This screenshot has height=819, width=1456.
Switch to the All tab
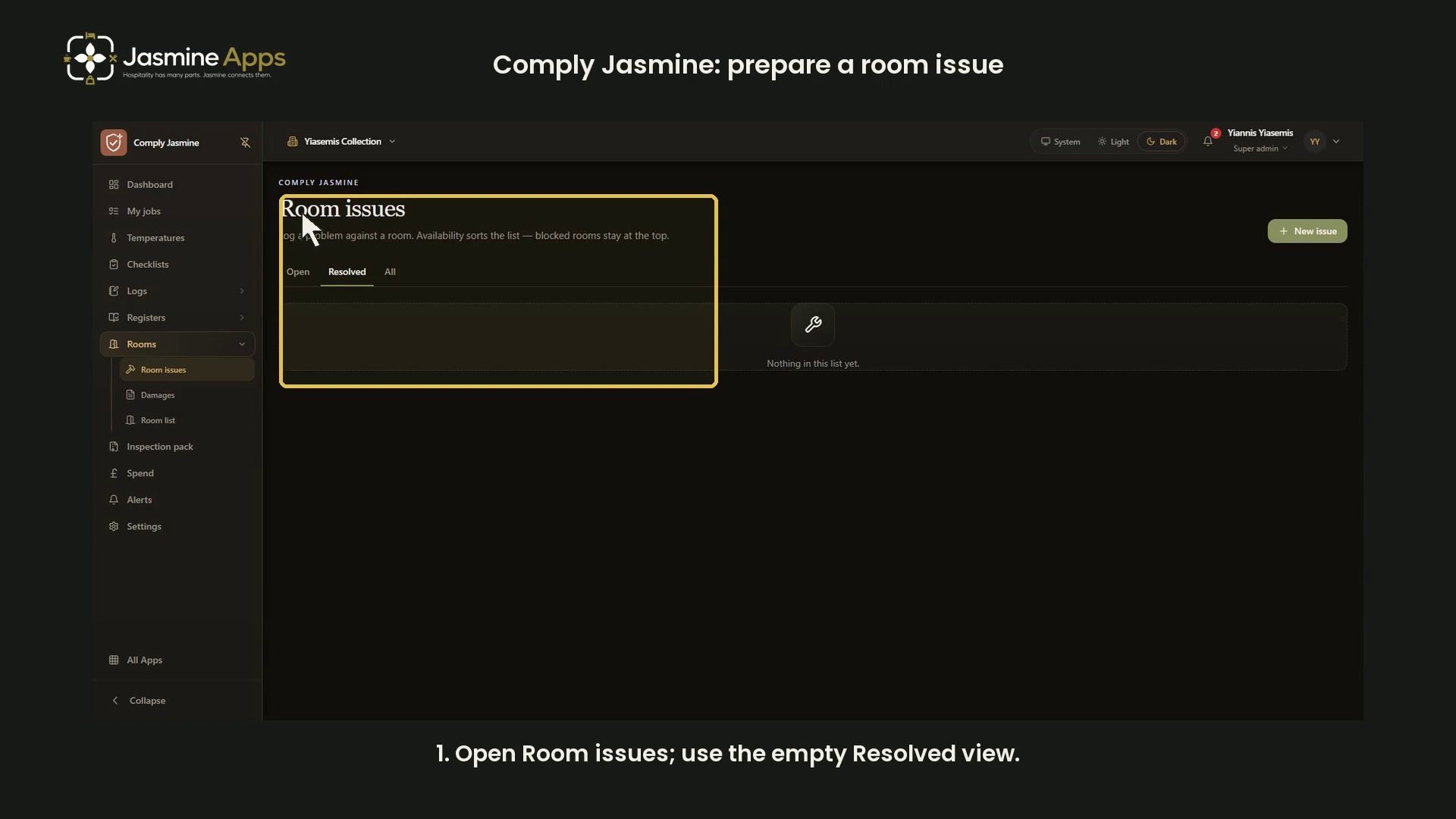[x=390, y=272]
